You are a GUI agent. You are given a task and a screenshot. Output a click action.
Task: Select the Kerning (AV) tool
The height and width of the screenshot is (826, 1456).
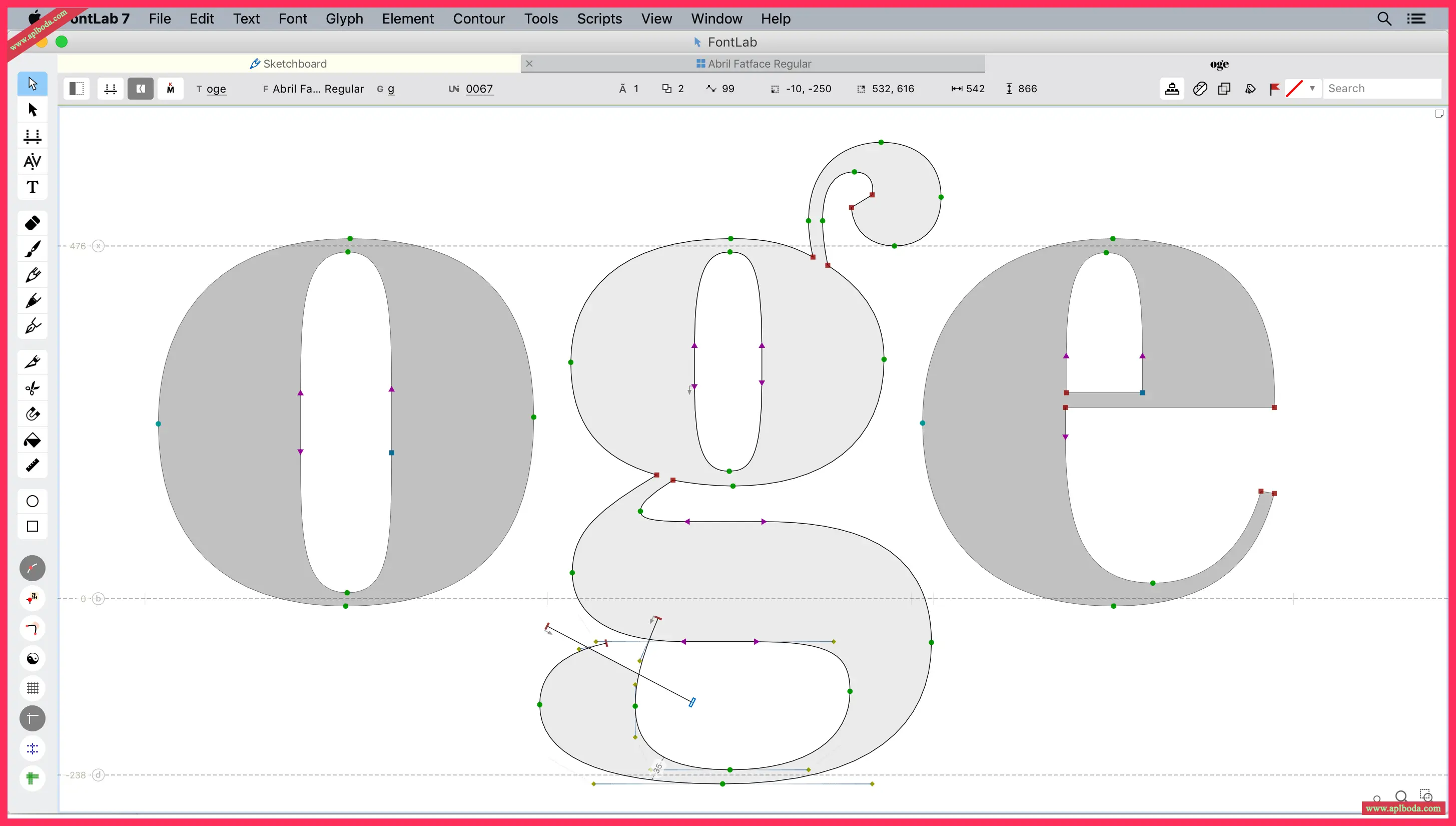click(33, 162)
